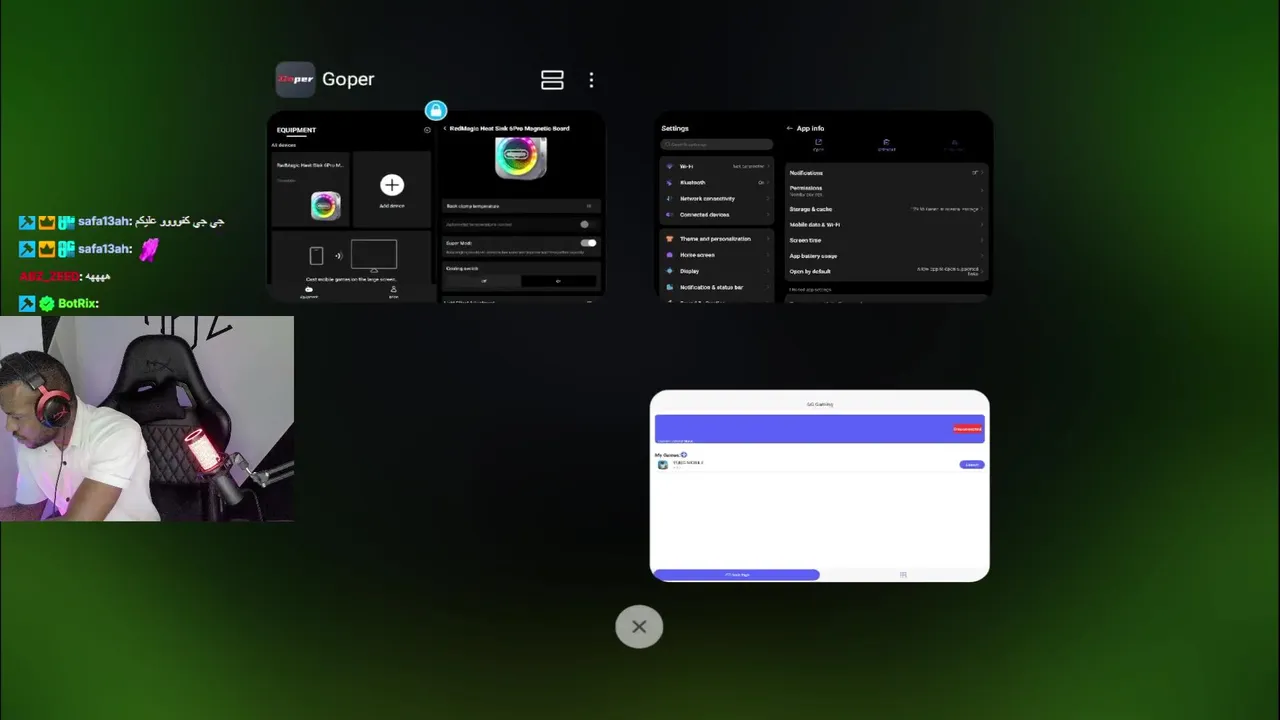1280x720 pixels.
Task: Open Wi-Fi in Settings list
Action: point(717,166)
